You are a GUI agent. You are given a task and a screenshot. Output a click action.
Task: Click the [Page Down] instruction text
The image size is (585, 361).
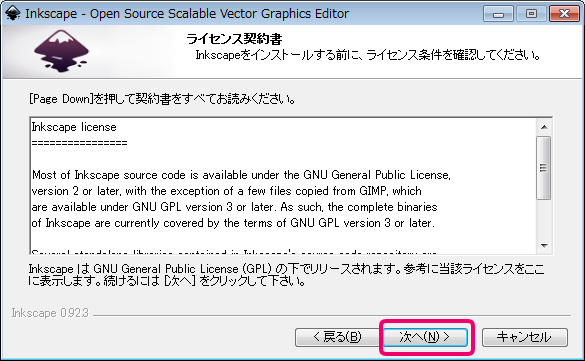click(162, 99)
